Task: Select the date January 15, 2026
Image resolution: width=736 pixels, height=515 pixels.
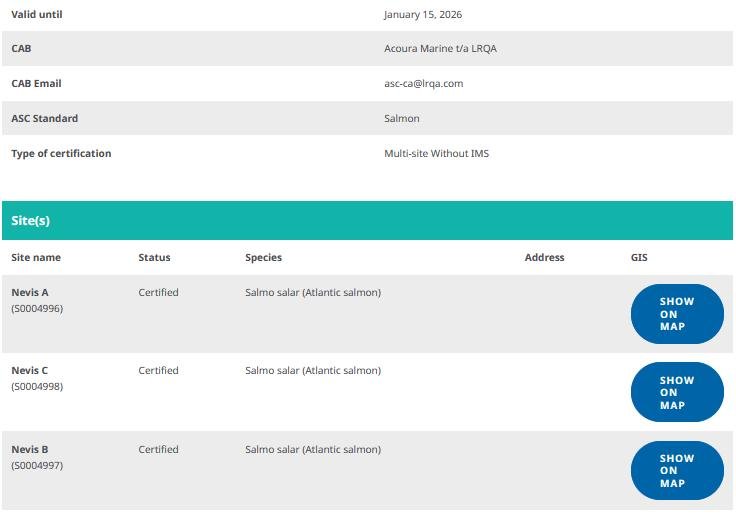Action: (423, 15)
